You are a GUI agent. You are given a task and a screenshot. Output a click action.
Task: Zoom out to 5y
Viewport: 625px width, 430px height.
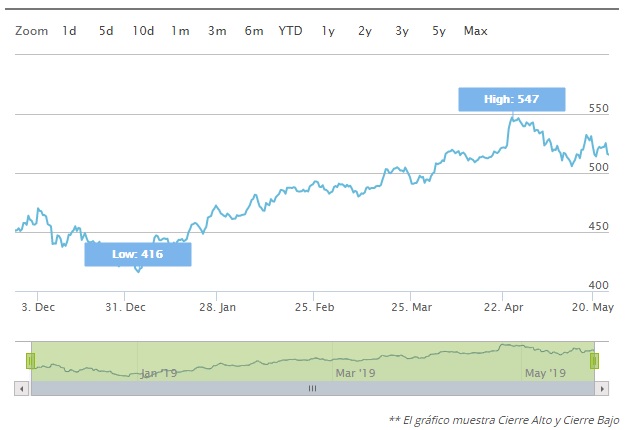click(x=439, y=31)
